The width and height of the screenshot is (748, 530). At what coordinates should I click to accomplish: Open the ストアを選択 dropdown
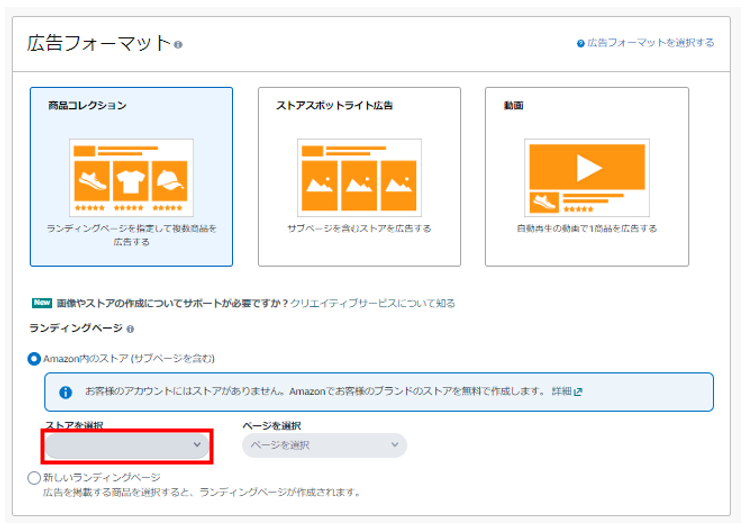[127, 446]
